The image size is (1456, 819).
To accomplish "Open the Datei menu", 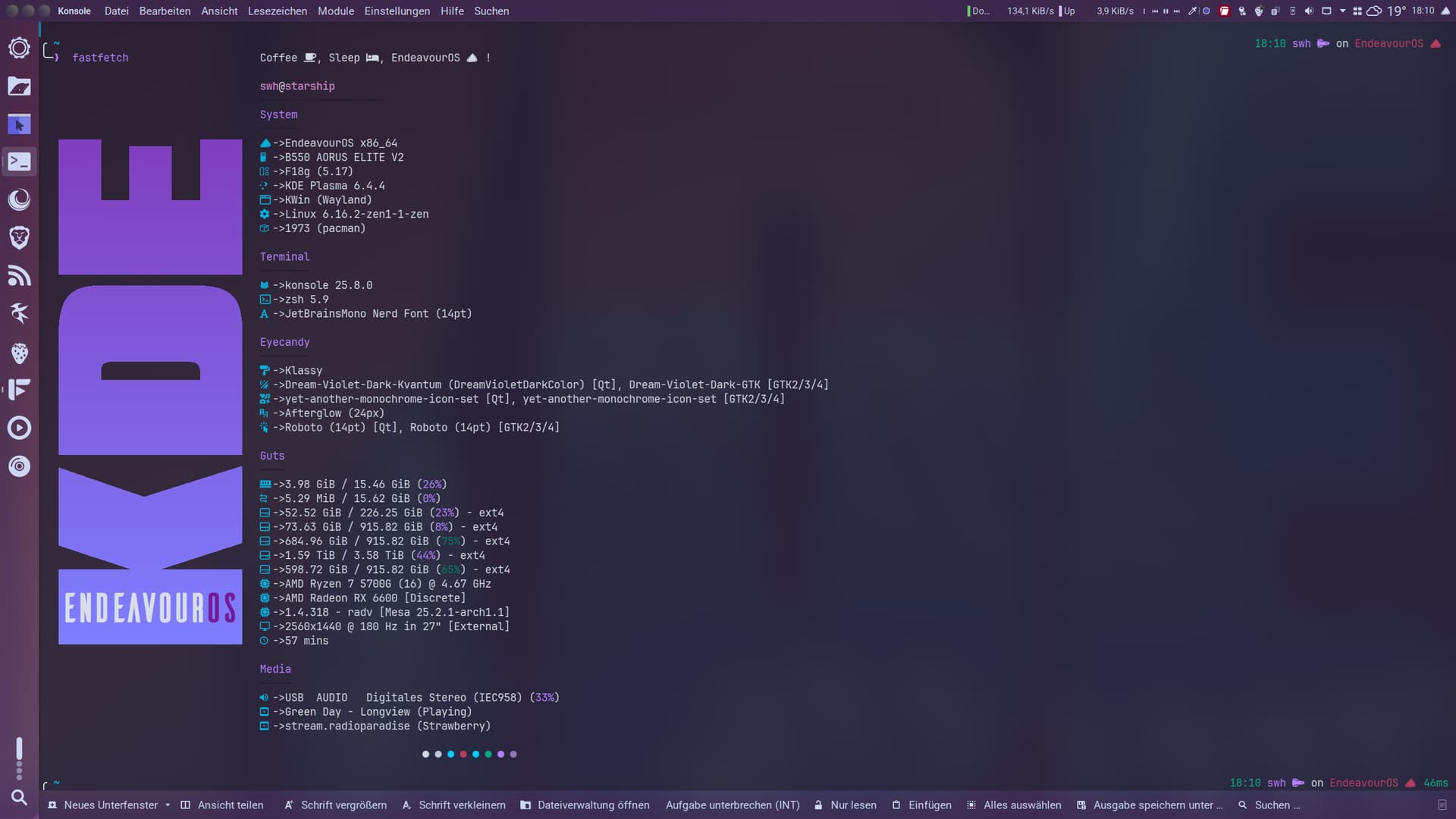I will click(116, 11).
